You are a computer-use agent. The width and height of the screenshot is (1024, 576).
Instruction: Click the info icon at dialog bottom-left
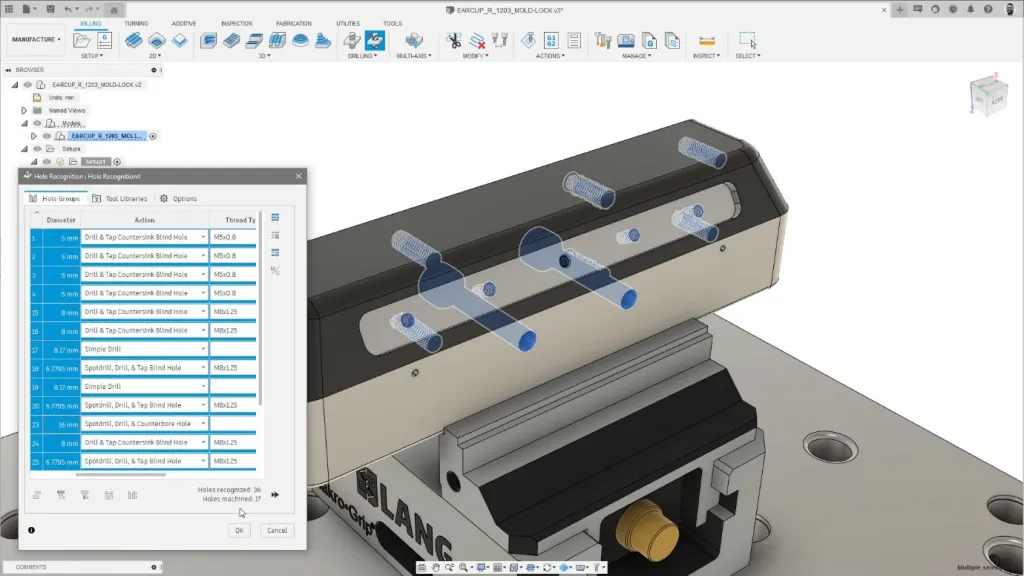coord(31,530)
